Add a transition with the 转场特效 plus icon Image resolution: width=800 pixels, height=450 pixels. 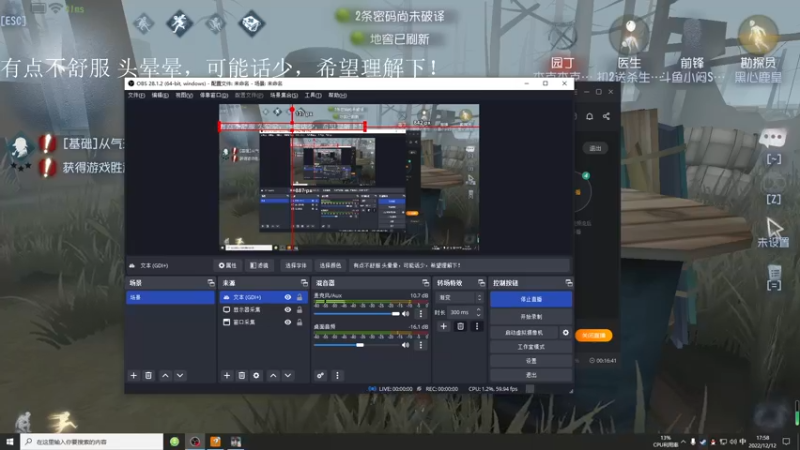[443, 327]
